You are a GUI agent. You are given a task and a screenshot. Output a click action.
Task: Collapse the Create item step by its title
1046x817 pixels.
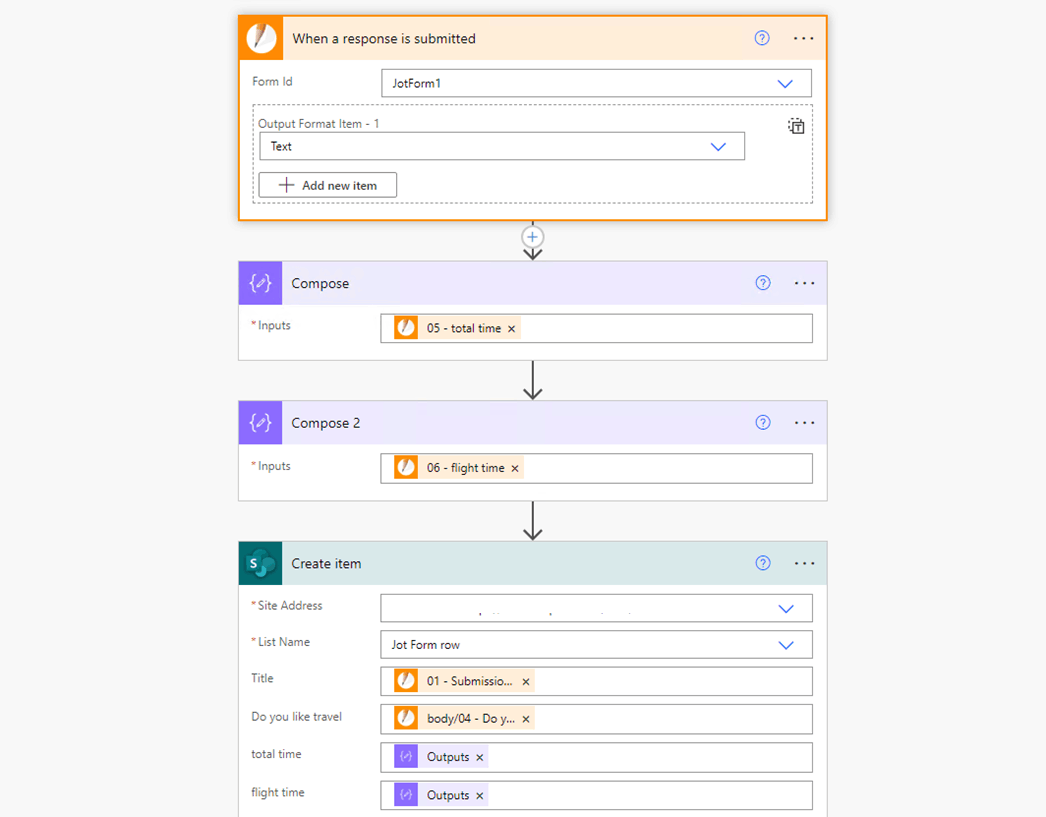coord(326,564)
